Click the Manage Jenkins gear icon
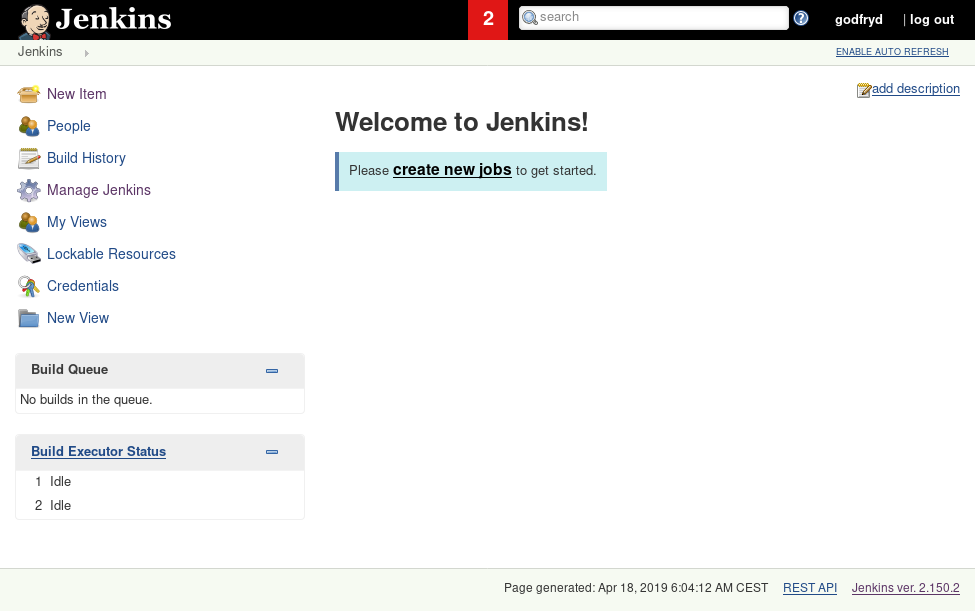This screenshot has width=975, height=611. 28,190
